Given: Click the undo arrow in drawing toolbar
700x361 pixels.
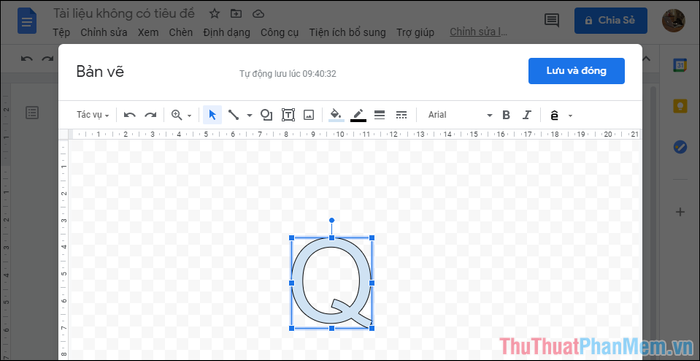Looking at the screenshot, I should click(x=129, y=115).
